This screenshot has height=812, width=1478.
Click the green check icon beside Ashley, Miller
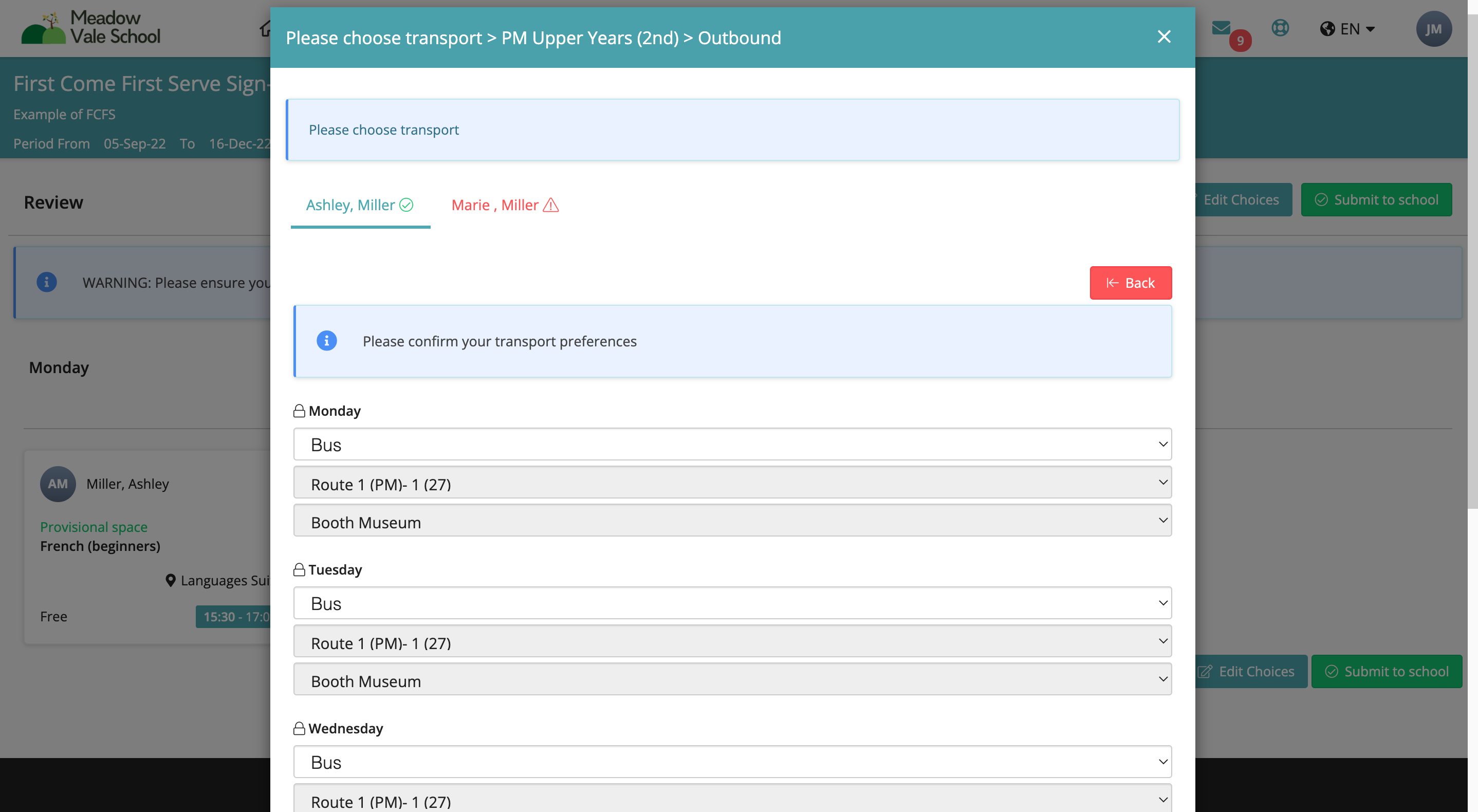(x=406, y=205)
